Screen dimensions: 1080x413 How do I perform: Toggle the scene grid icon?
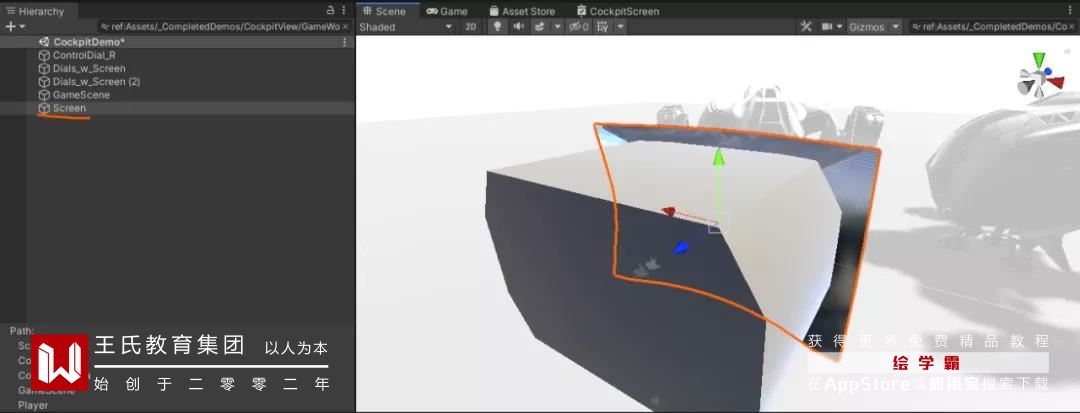[x=603, y=26]
